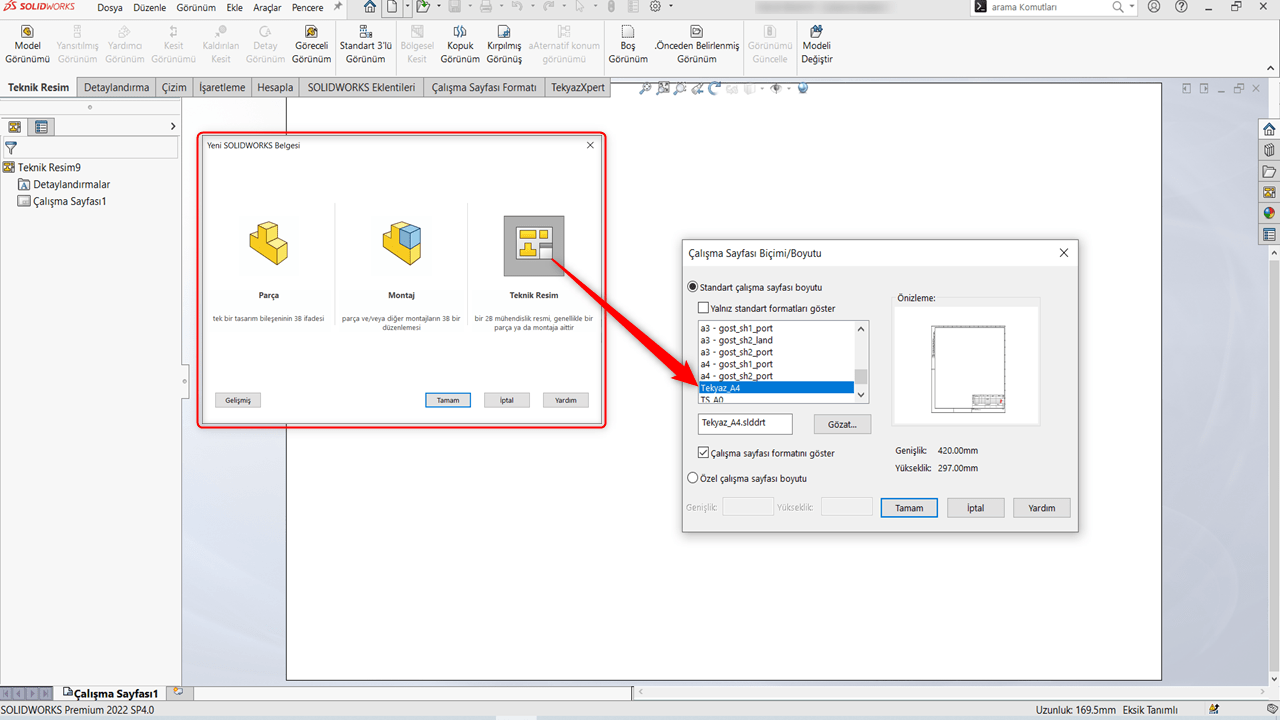
Task: Open the Custom Properties icon in task pane
Action: pos(1269,235)
